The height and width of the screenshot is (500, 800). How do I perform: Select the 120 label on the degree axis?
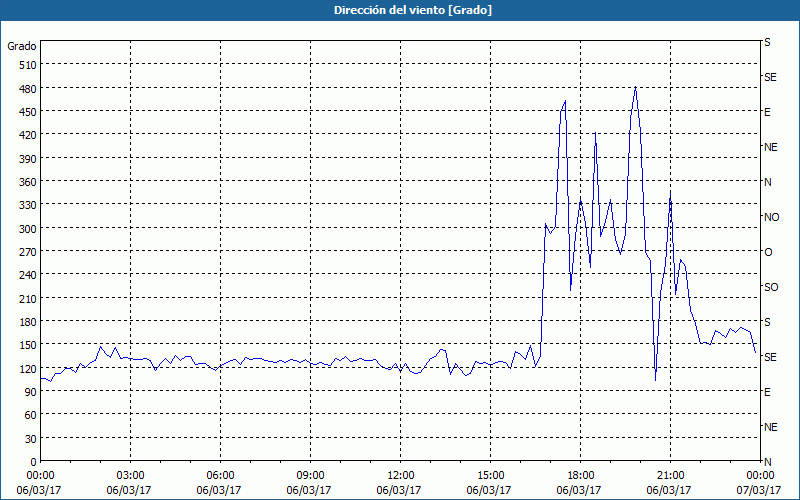pyautogui.click(x=28, y=369)
